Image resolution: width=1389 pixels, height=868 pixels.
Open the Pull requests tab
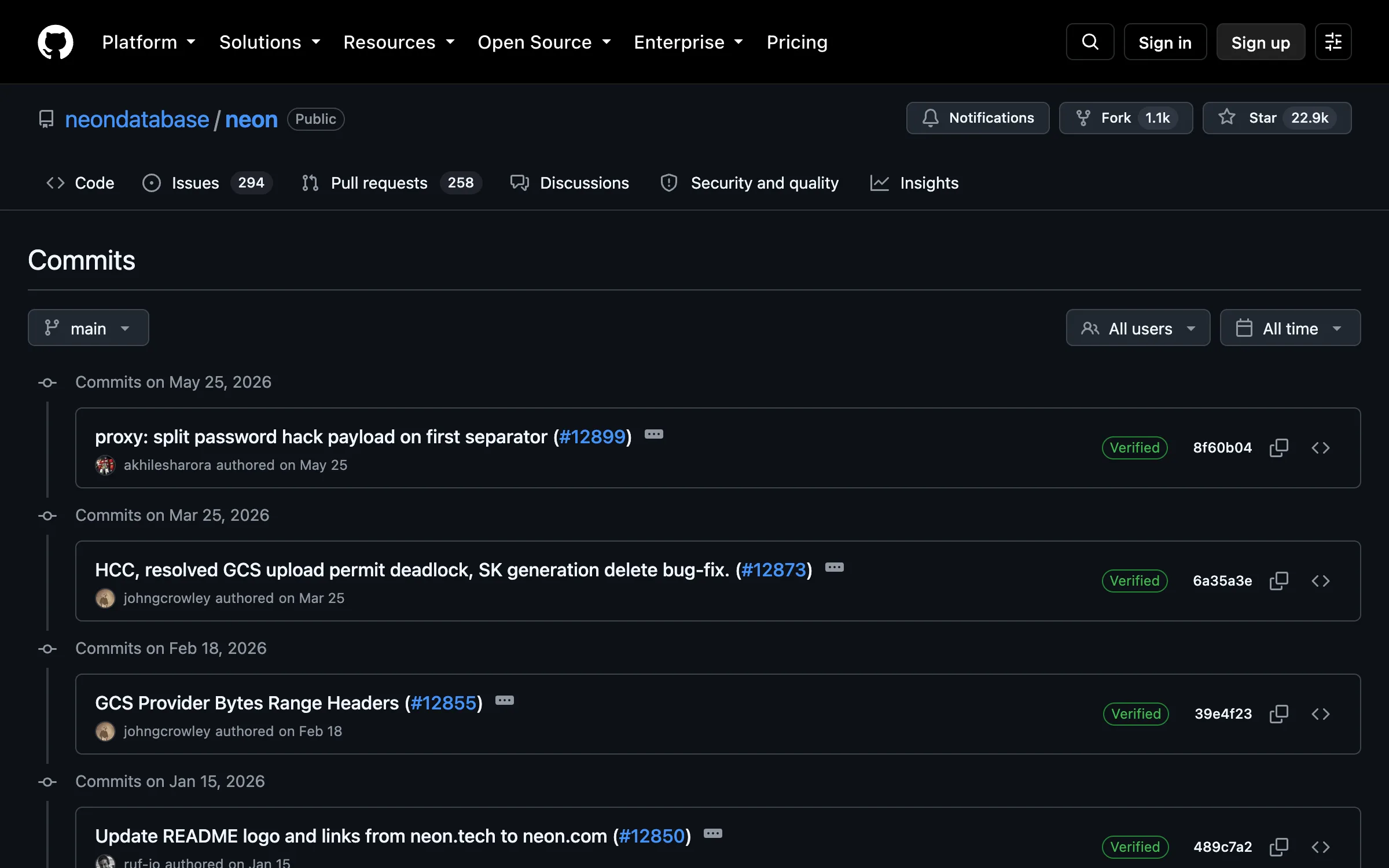[x=391, y=183]
